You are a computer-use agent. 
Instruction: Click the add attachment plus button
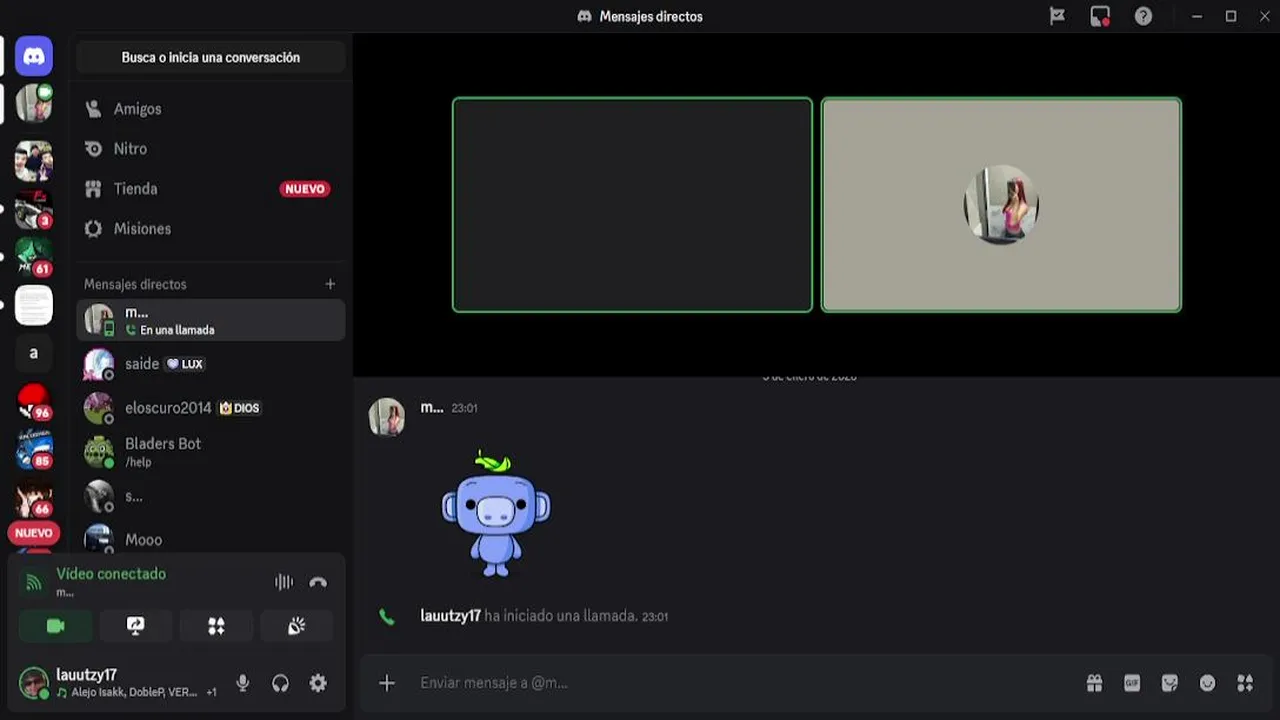click(387, 683)
